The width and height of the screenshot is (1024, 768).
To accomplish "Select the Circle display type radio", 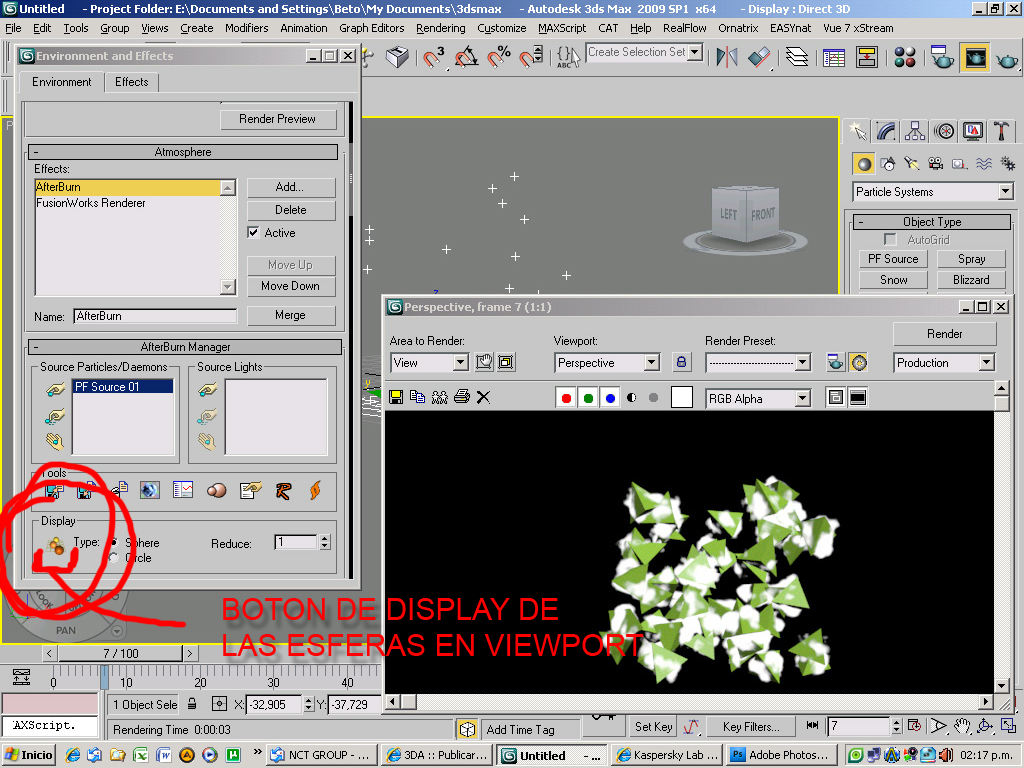I will [114, 558].
